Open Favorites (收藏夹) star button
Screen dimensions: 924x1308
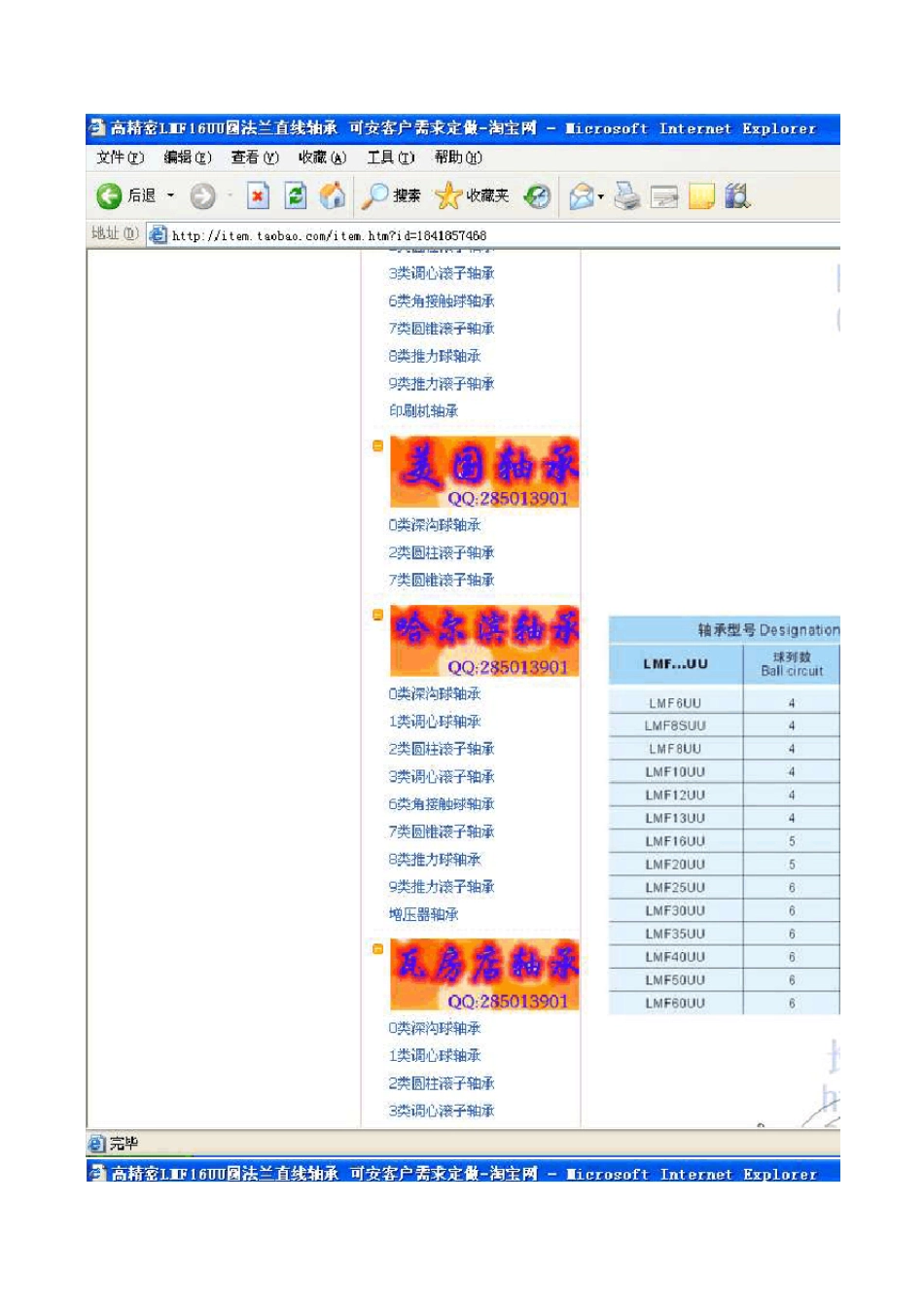[x=473, y=196]
